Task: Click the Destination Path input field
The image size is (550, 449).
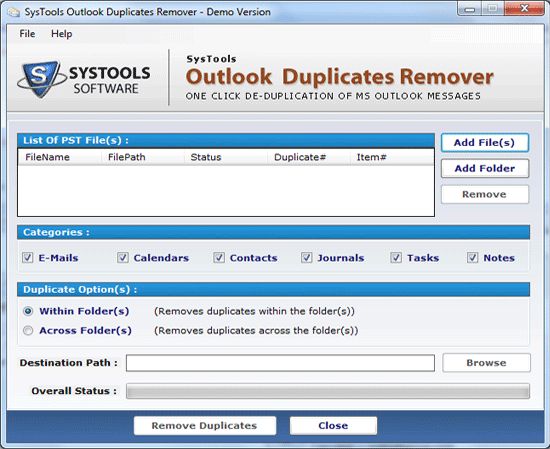Action: pos(280,363)
